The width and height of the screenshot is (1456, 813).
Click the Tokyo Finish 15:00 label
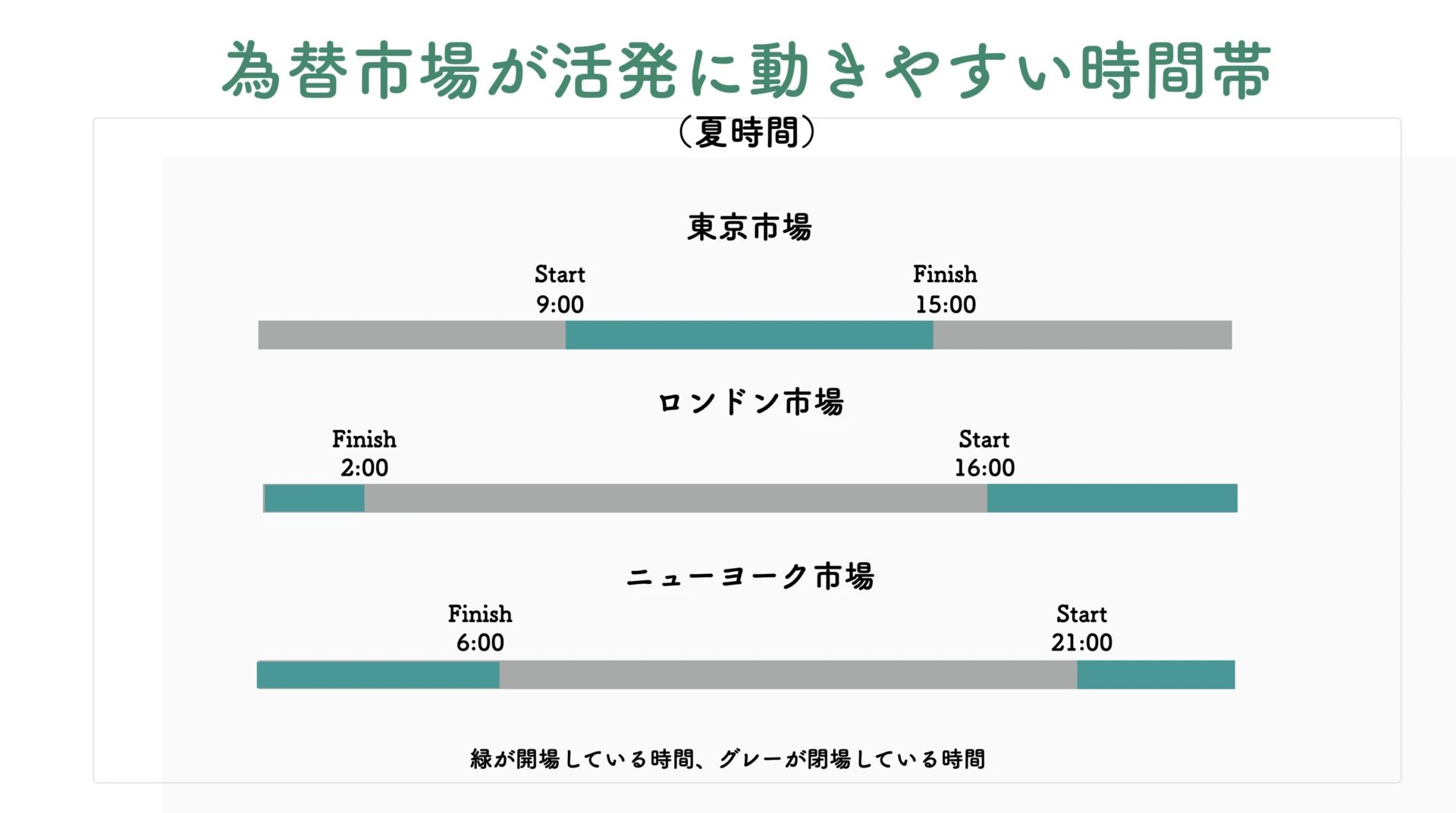[945, 289]
